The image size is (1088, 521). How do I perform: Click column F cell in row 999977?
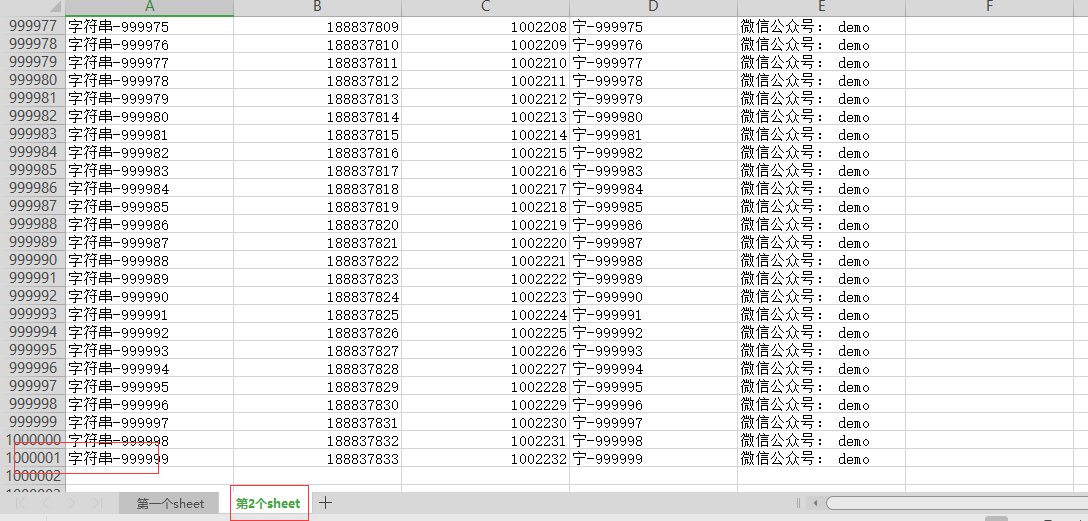[x=989, y=27]
